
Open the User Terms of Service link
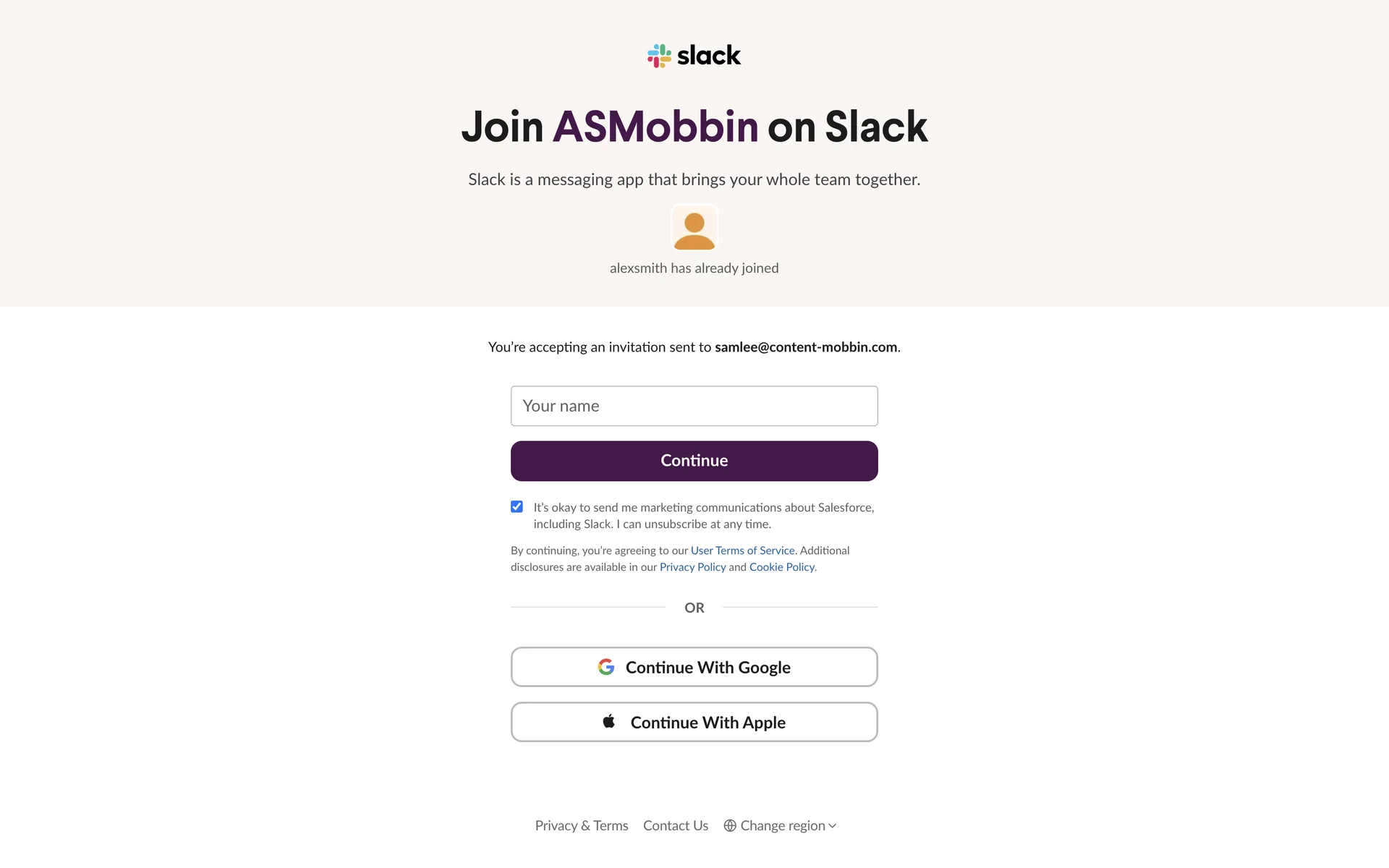tap(742, 550)
